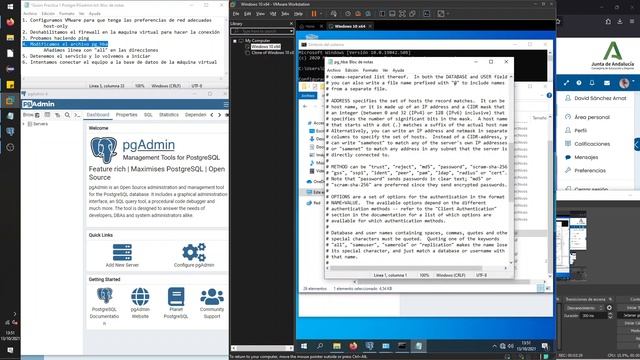Open VMware Tabs menu

coord(285,13)
